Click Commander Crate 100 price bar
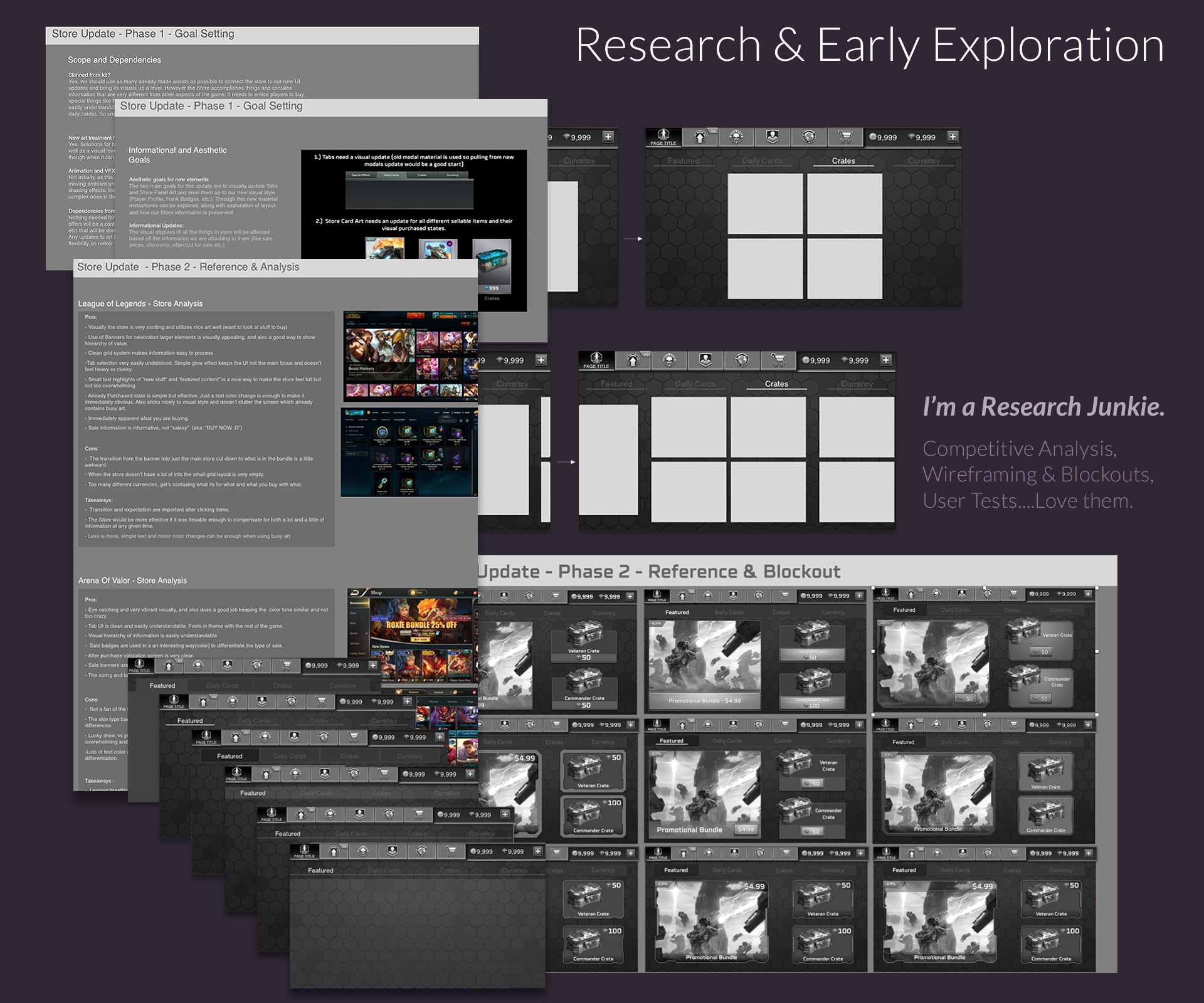Viewport: 1204px width, 1003px height. tap(812, 703)
